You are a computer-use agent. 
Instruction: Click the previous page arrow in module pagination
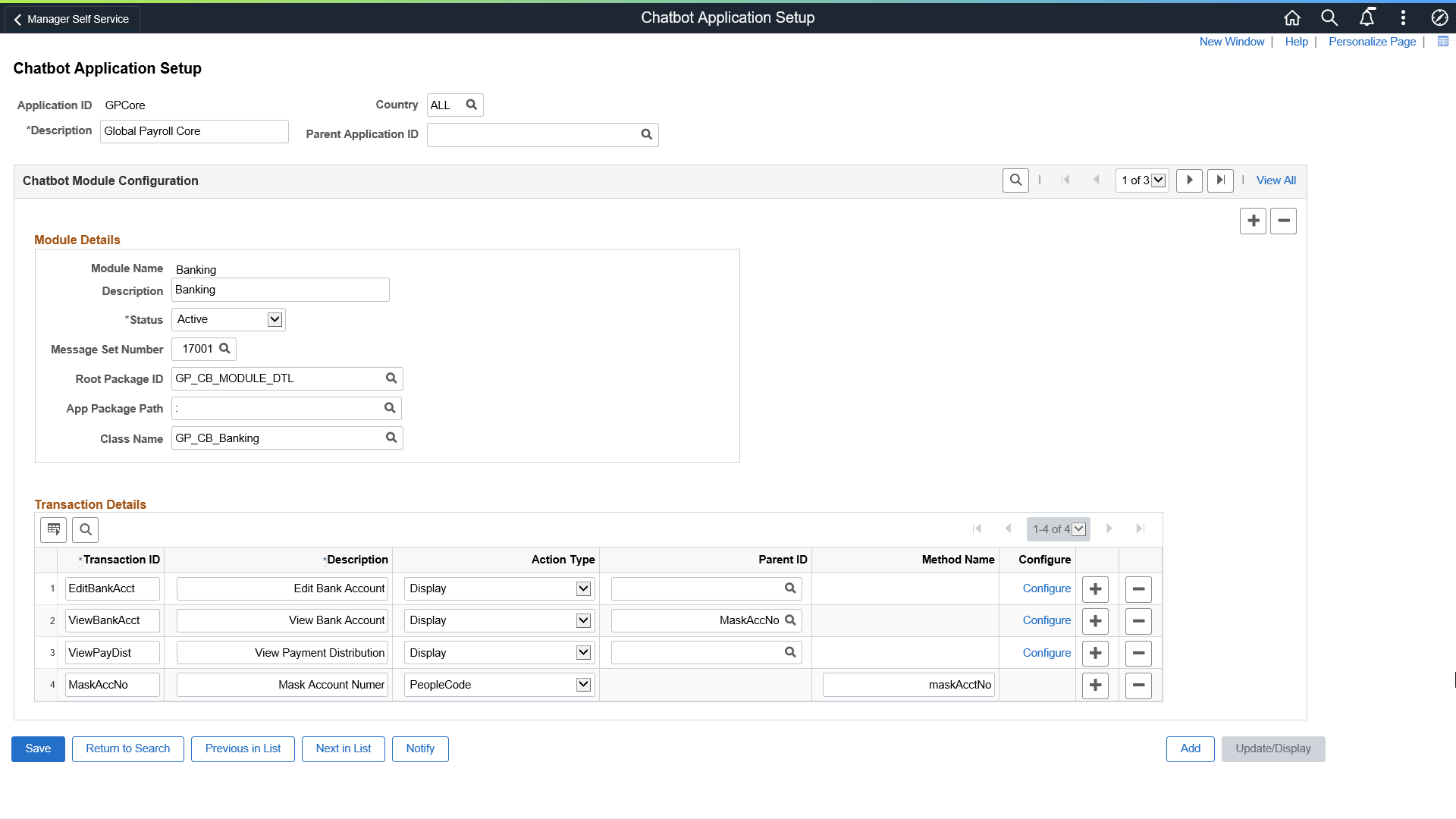tap(1097, 180)
